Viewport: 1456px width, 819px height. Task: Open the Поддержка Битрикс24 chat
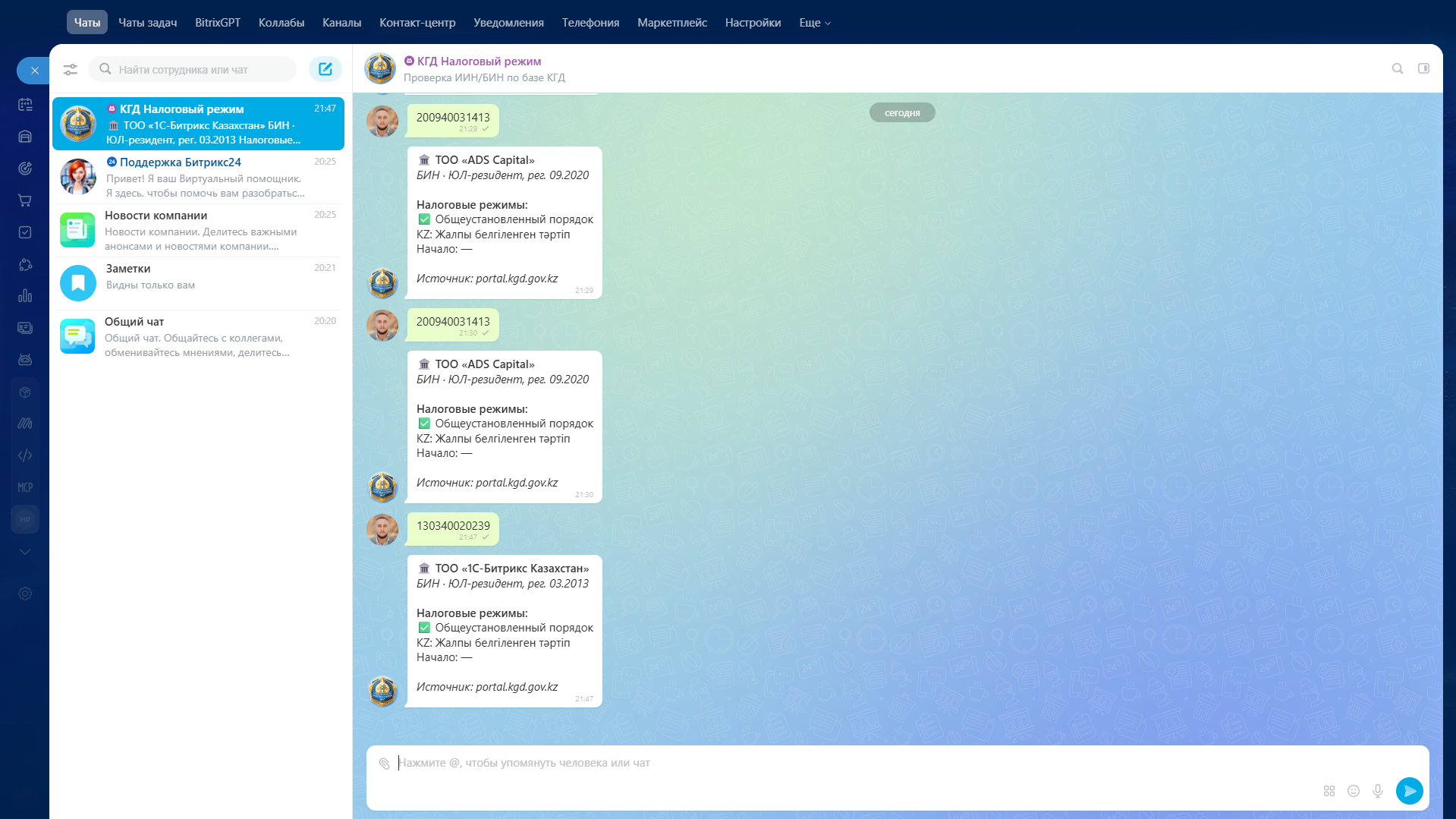click(x=198, y=177)
